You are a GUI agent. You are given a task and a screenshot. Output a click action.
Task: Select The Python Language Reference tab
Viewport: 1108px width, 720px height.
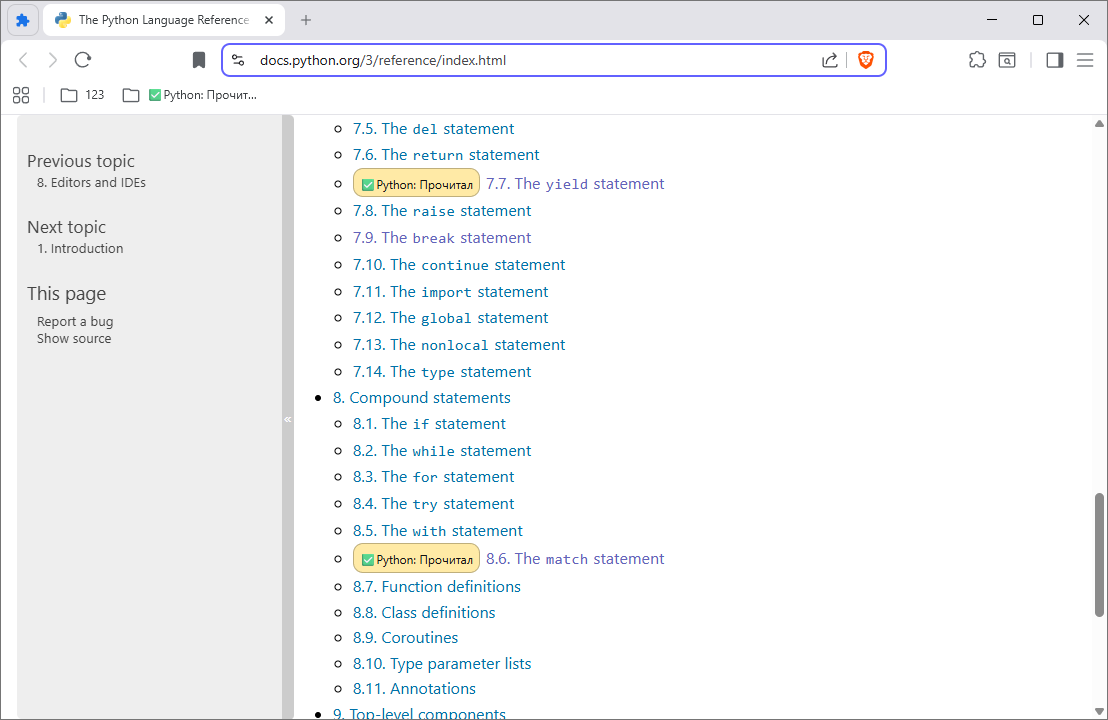pyautogui.click(x=162, y=20)
